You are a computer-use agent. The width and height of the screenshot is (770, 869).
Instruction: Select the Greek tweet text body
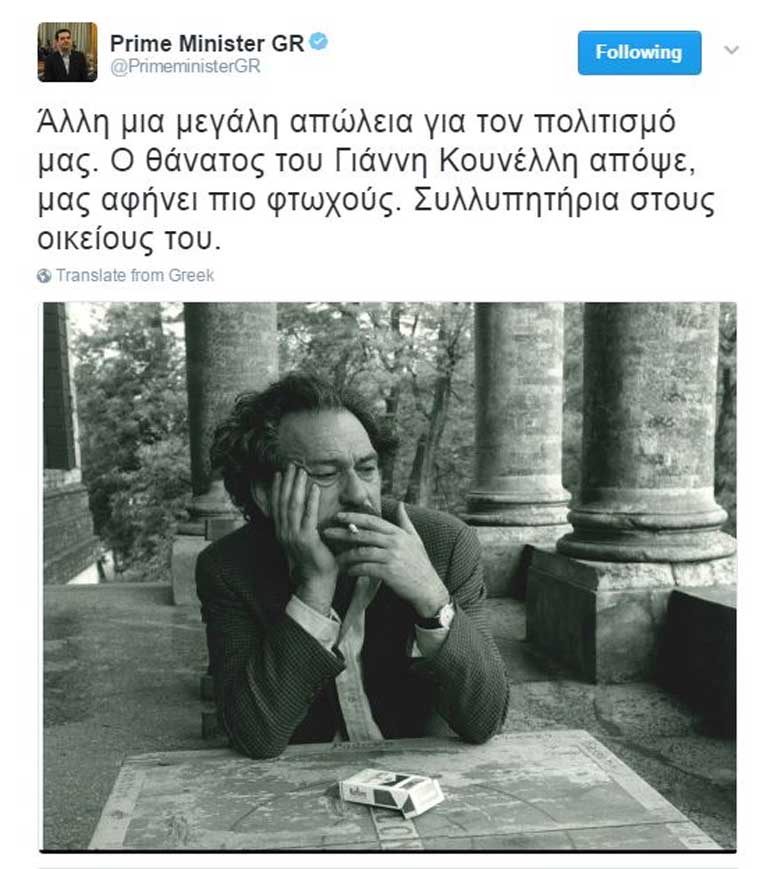(x=376, y=181)
